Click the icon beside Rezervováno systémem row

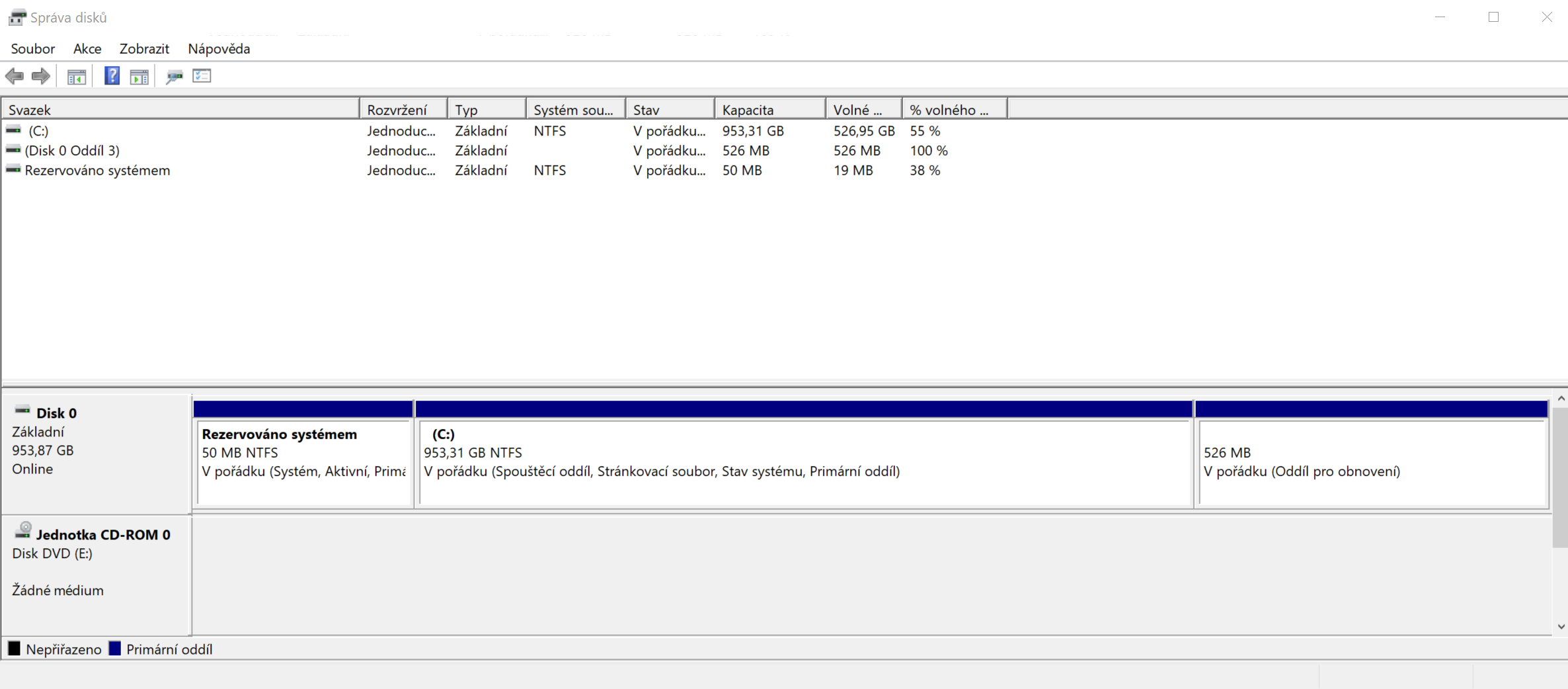pyautogui.click(x=13, y=170)
